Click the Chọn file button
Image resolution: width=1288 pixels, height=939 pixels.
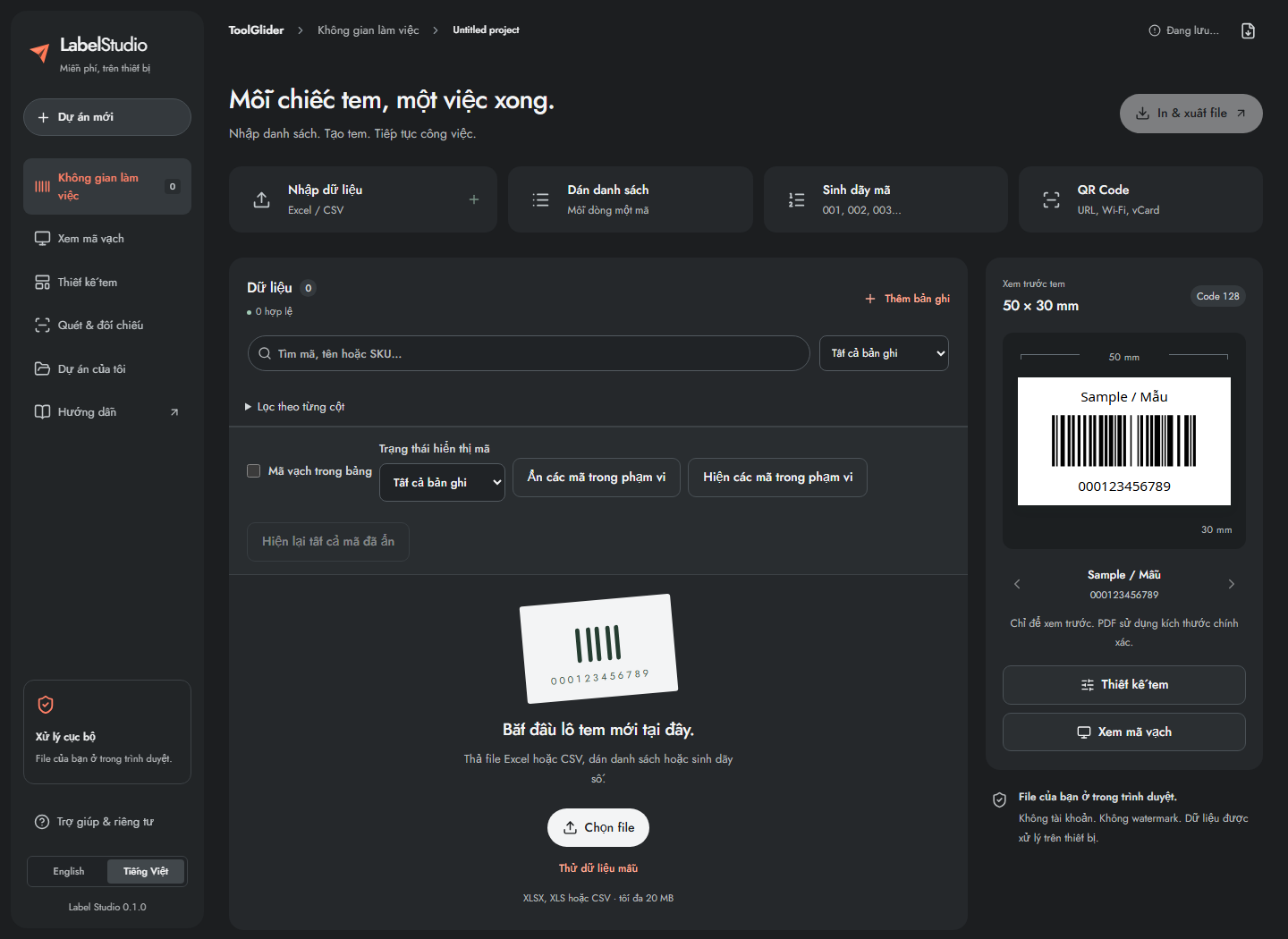pyautogui.click(x=598, y=828)
